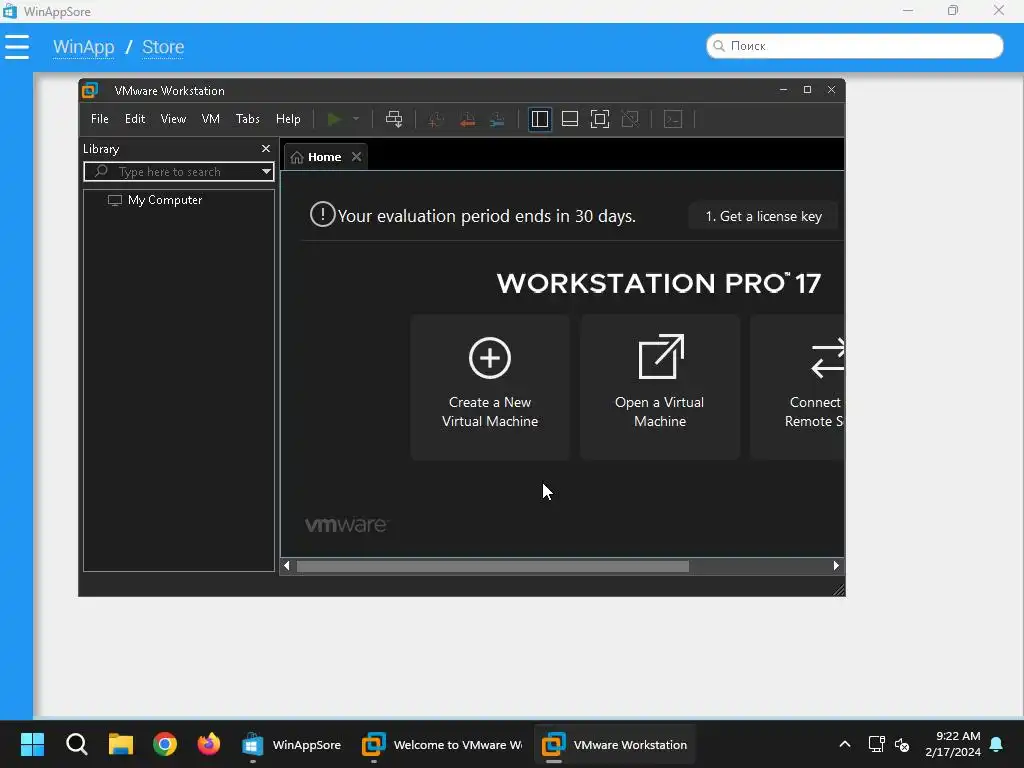
Task: Switch to Welcome to VMware taskbar item
Action: pos(442,744)
